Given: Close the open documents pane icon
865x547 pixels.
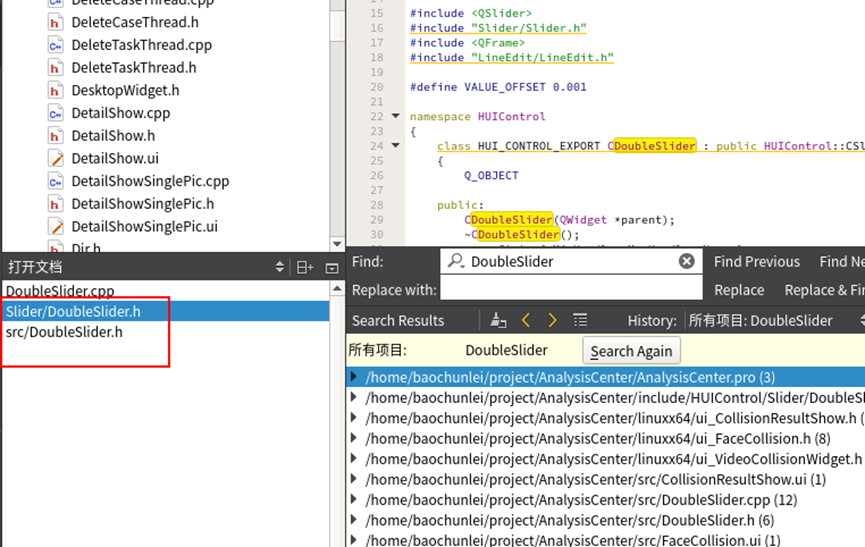Looking at the screenshot, I should pyautogui.click(x=332, y=268).
